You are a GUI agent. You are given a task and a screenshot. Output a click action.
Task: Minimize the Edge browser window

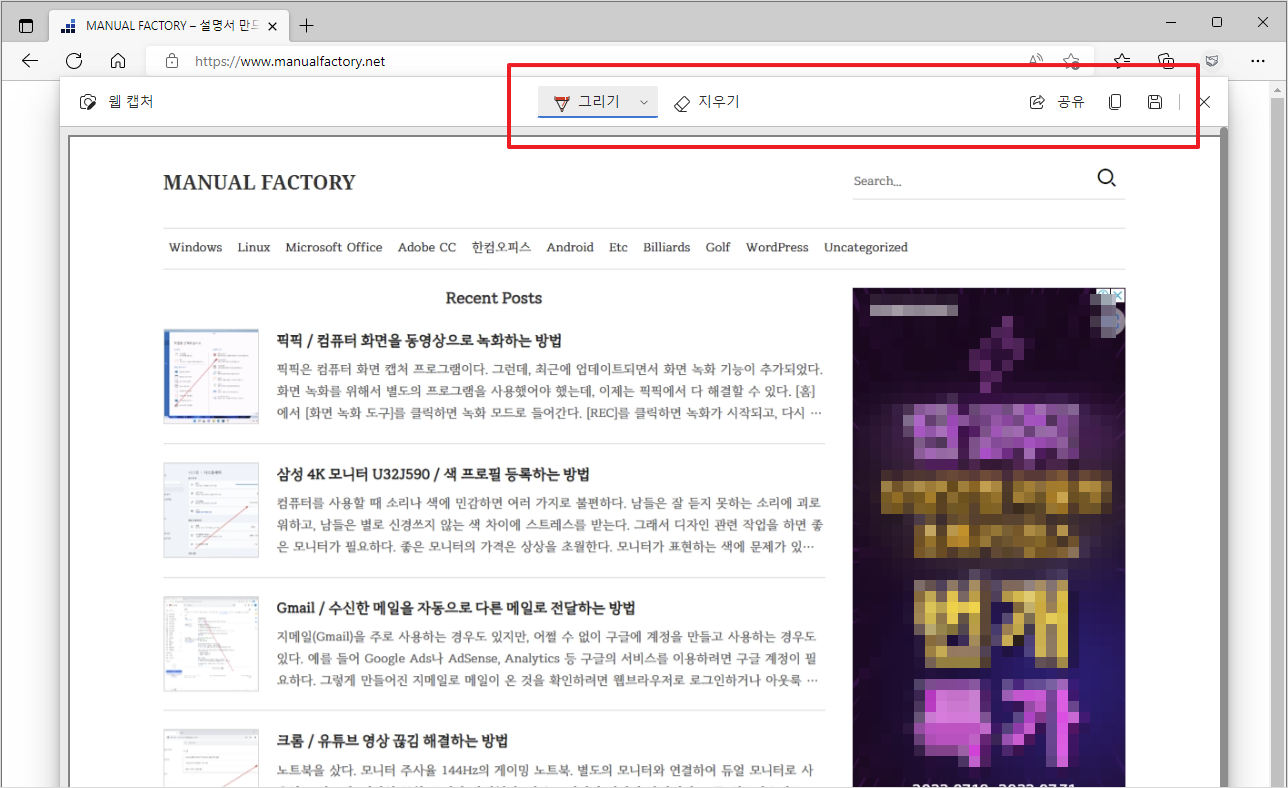(1171, 22)
